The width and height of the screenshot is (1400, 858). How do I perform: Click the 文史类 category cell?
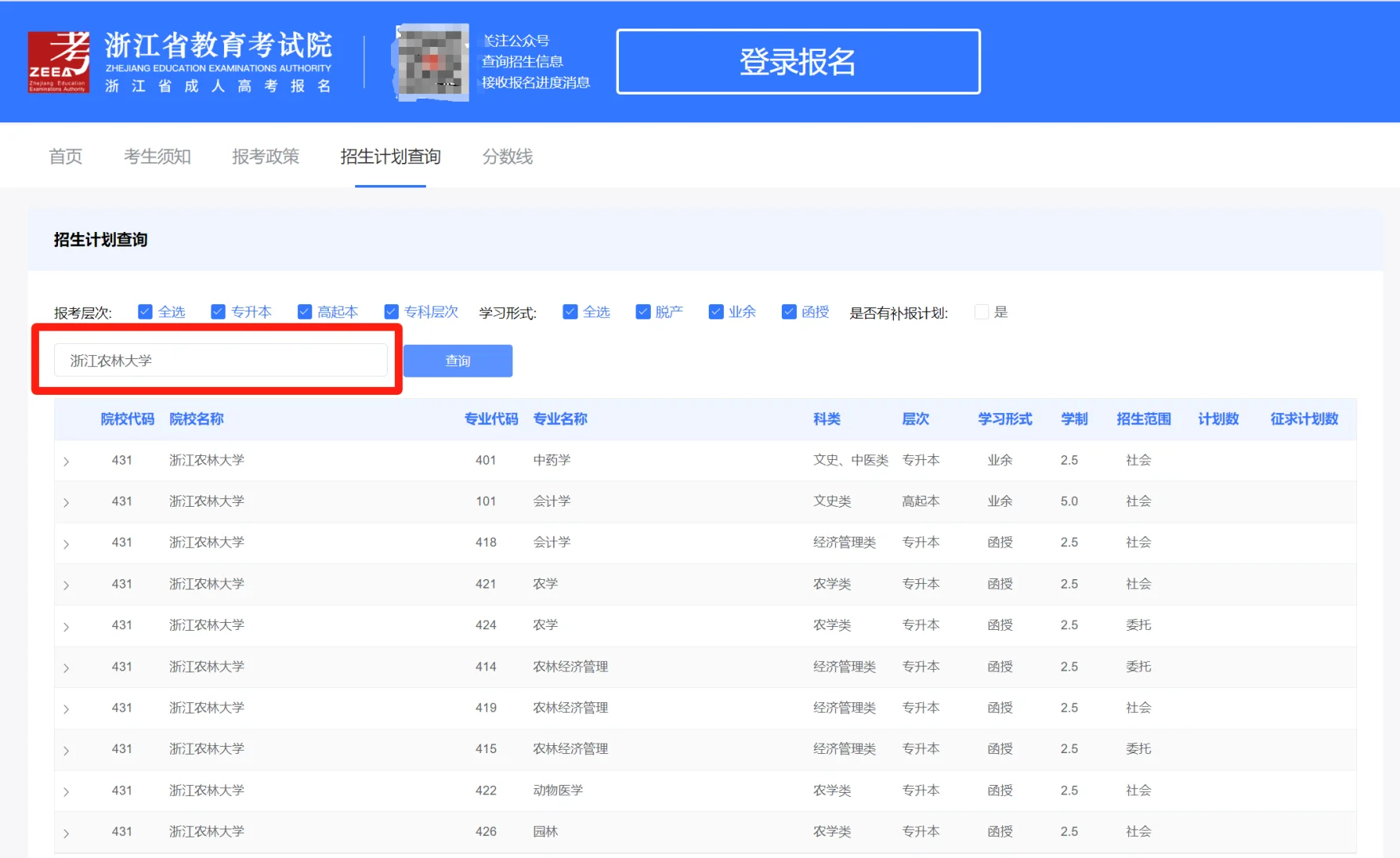tap(832, 501)
